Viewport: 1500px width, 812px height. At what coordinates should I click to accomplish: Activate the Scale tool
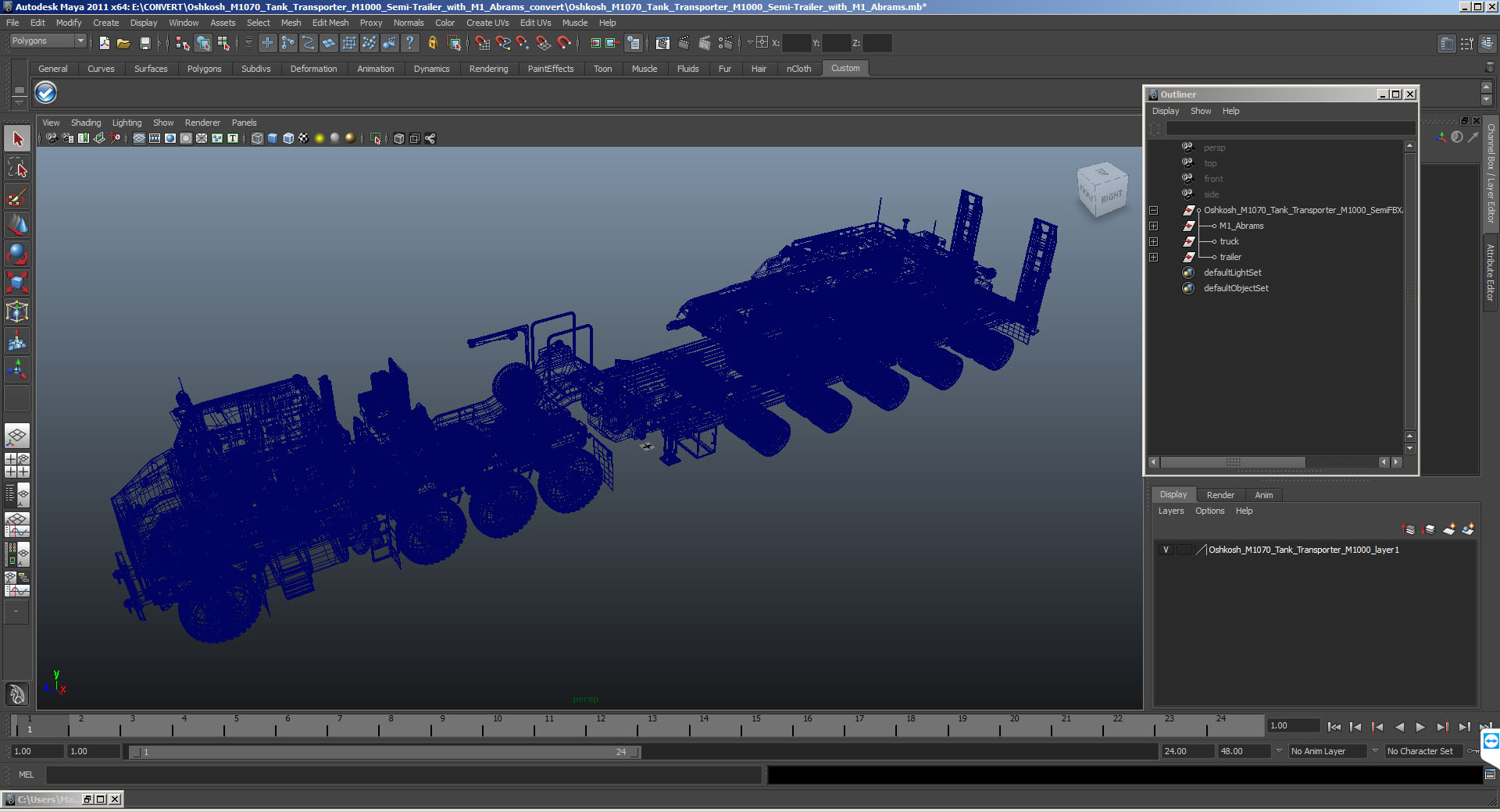[x=17, y=282]
